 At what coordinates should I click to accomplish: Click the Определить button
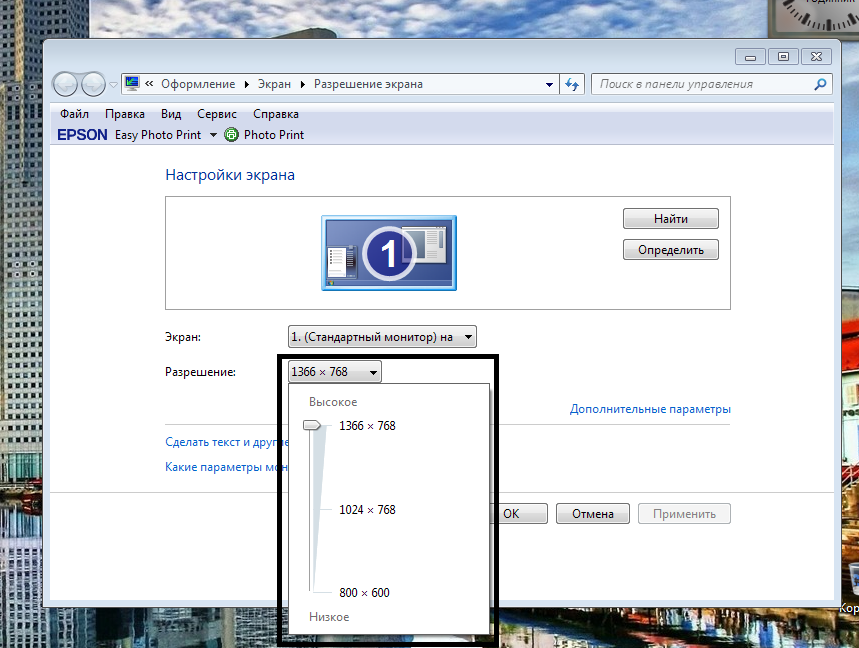(671, 250)
